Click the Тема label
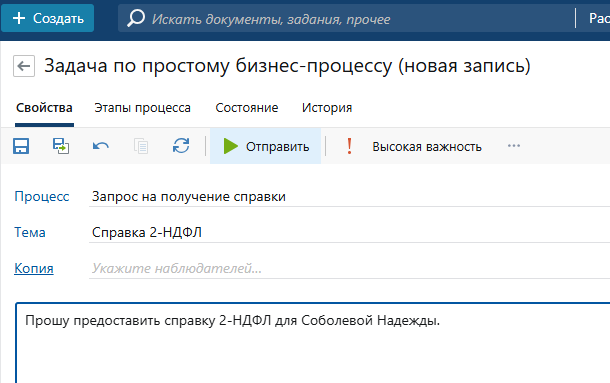The image size is (610, 383). pos(30,232)
